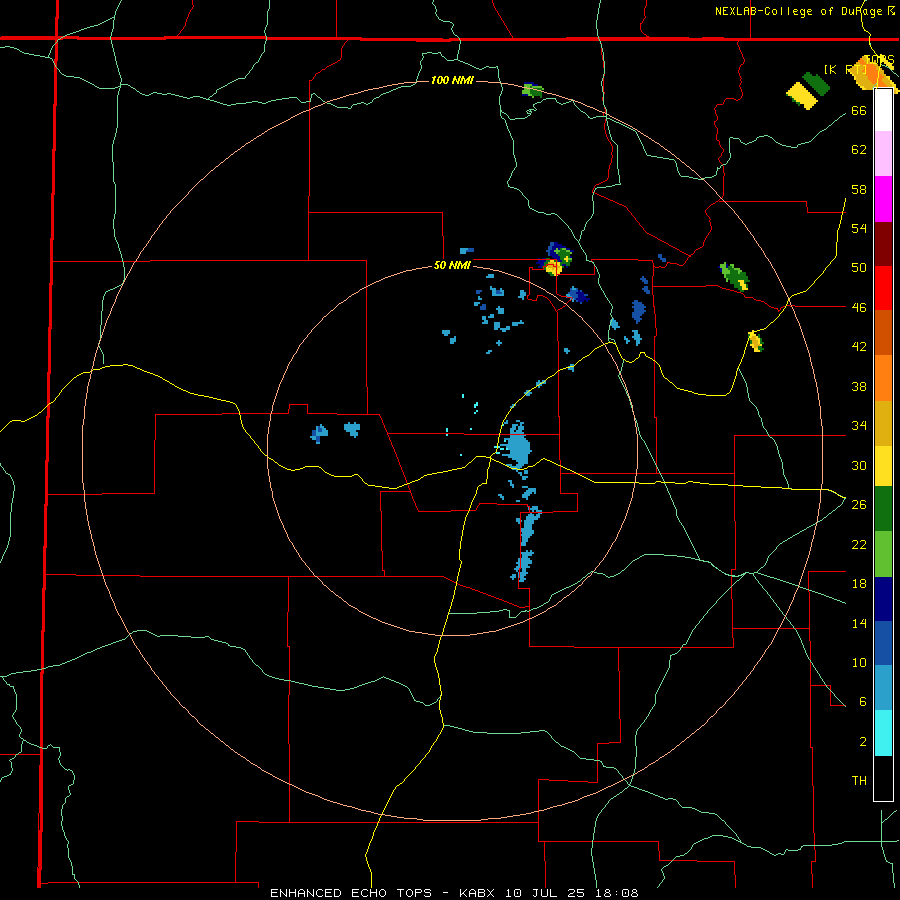Click the black threshold swatch at scale bottom
The width and height of the screenshot is (900, 900).
click(883, 778)
